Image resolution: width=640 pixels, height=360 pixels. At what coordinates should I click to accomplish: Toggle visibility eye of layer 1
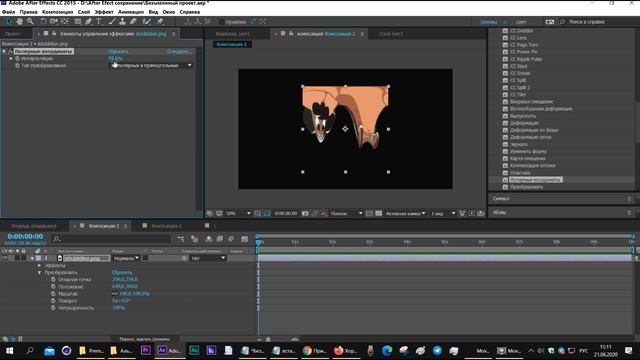(4, 258)
